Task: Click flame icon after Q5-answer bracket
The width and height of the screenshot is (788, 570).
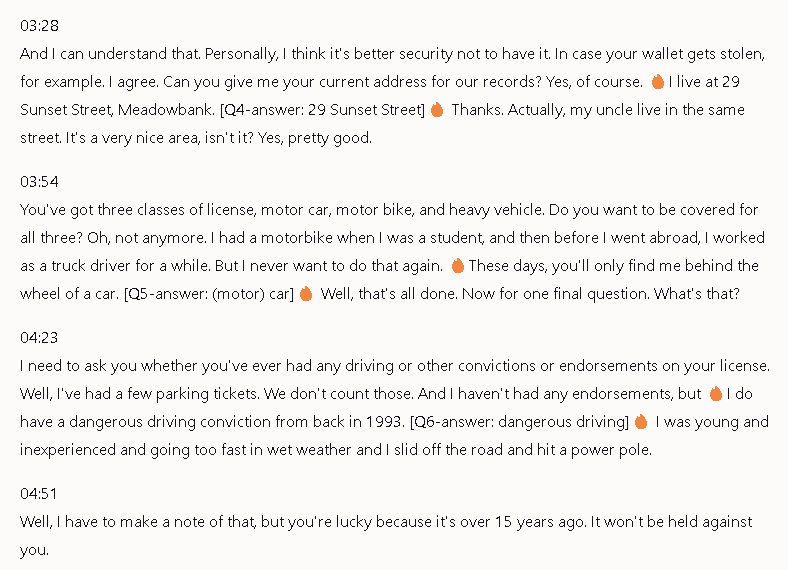Action: tap(306, 294)
